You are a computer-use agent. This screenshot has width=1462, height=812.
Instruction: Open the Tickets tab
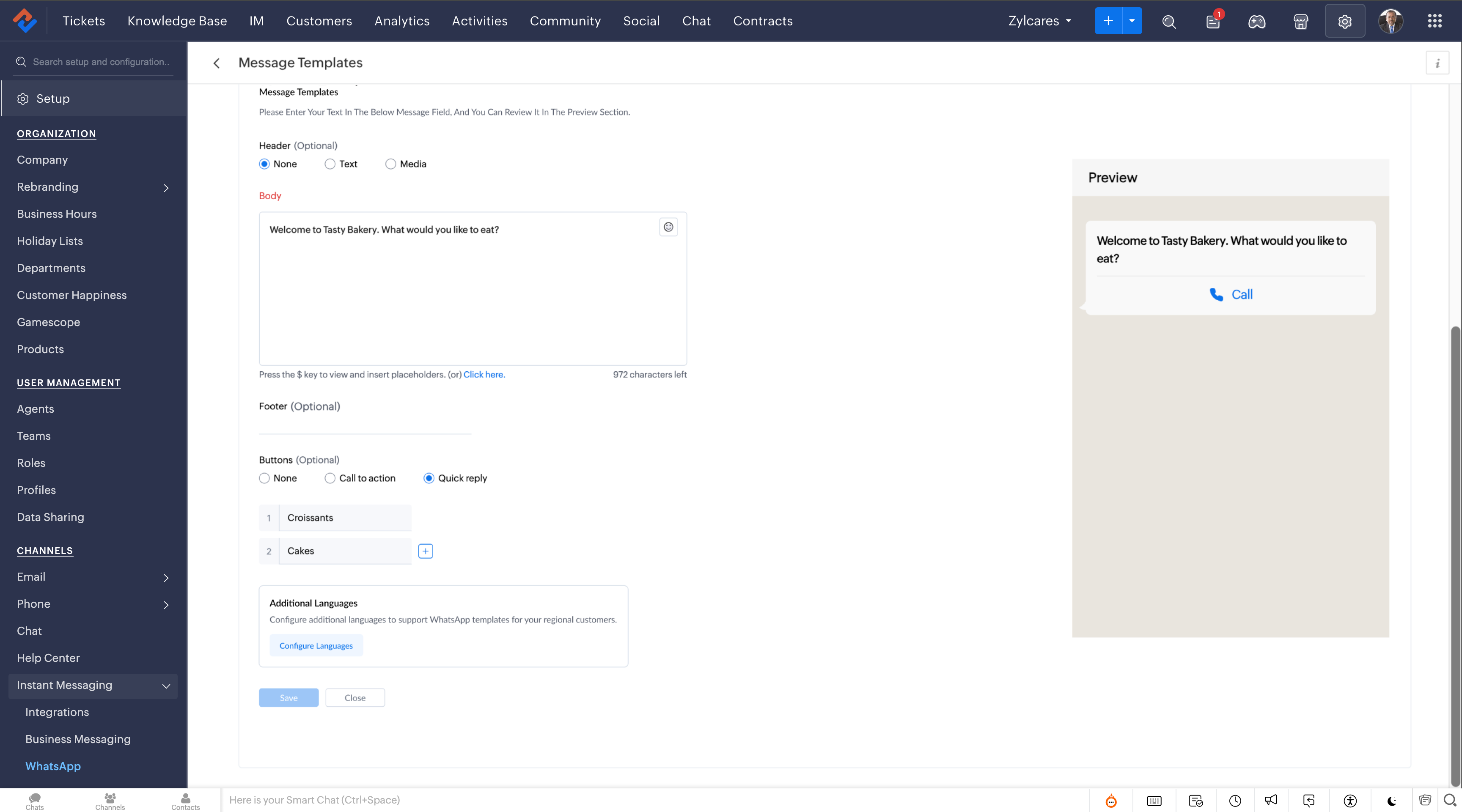(x=83, y=21)
